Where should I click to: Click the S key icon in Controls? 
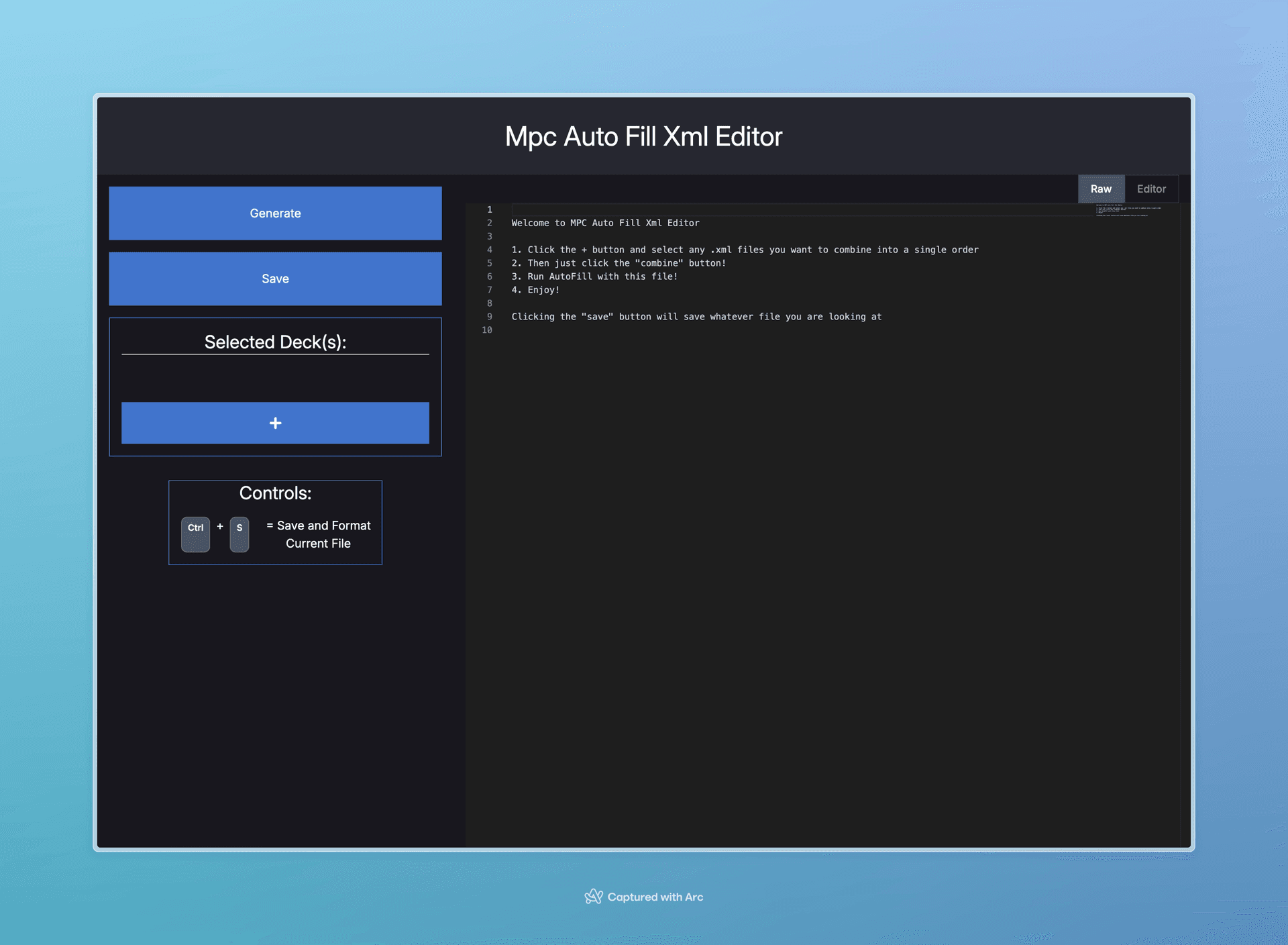(x=239, y=534)
